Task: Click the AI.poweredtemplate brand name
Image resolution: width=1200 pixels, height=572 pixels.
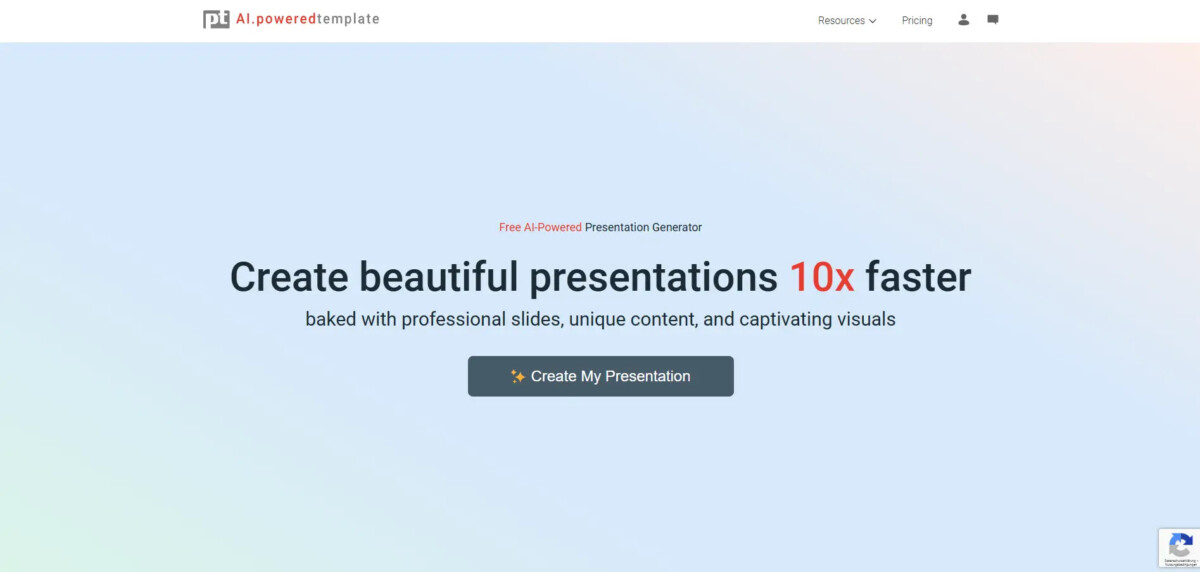Action: [307, 19]
